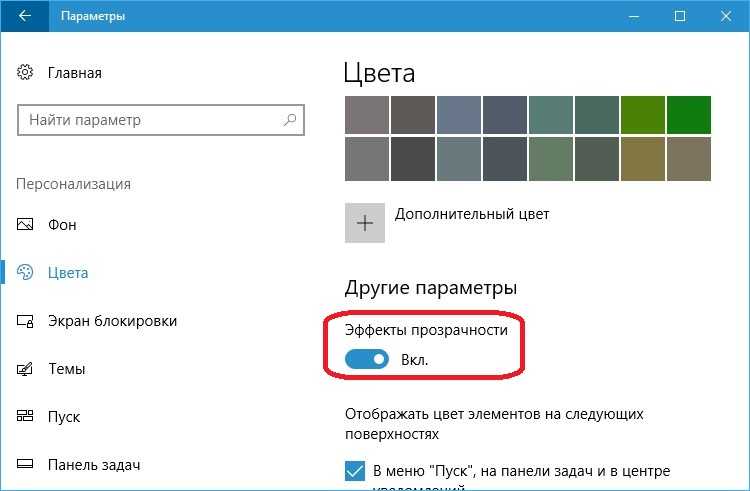Click the Дополнительный цвет label
The image size is (750, 491).
click(x=472, y=214)
